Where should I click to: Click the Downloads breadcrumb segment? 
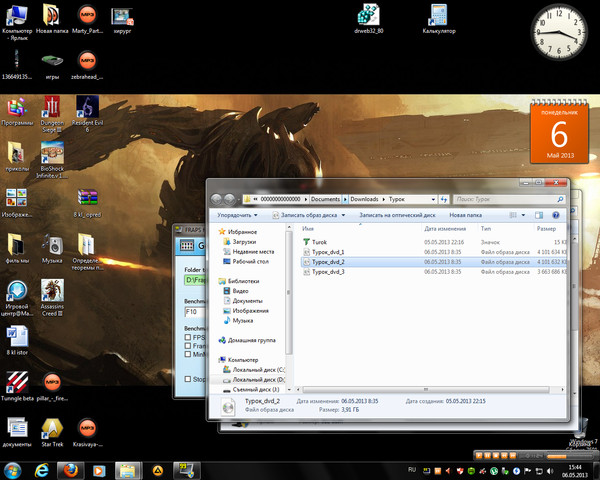[364, 199]
